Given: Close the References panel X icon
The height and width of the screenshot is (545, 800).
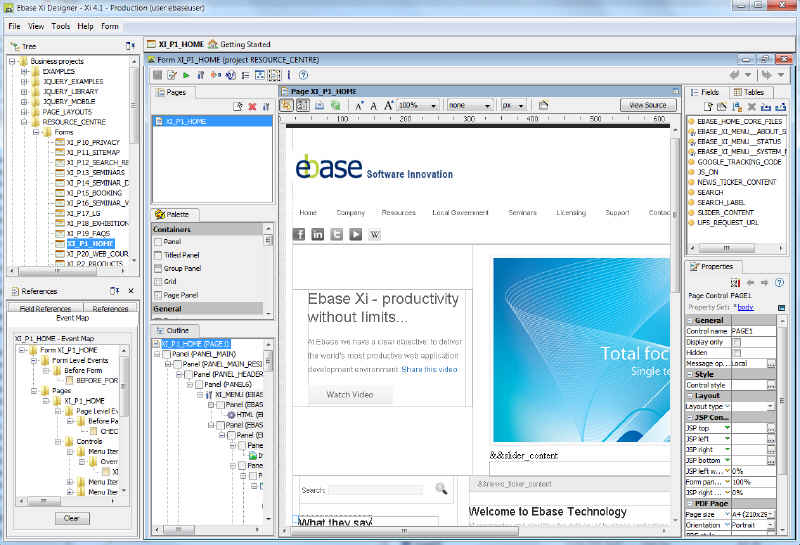Looking at the screenshot, I should click(x=131, y=290).
